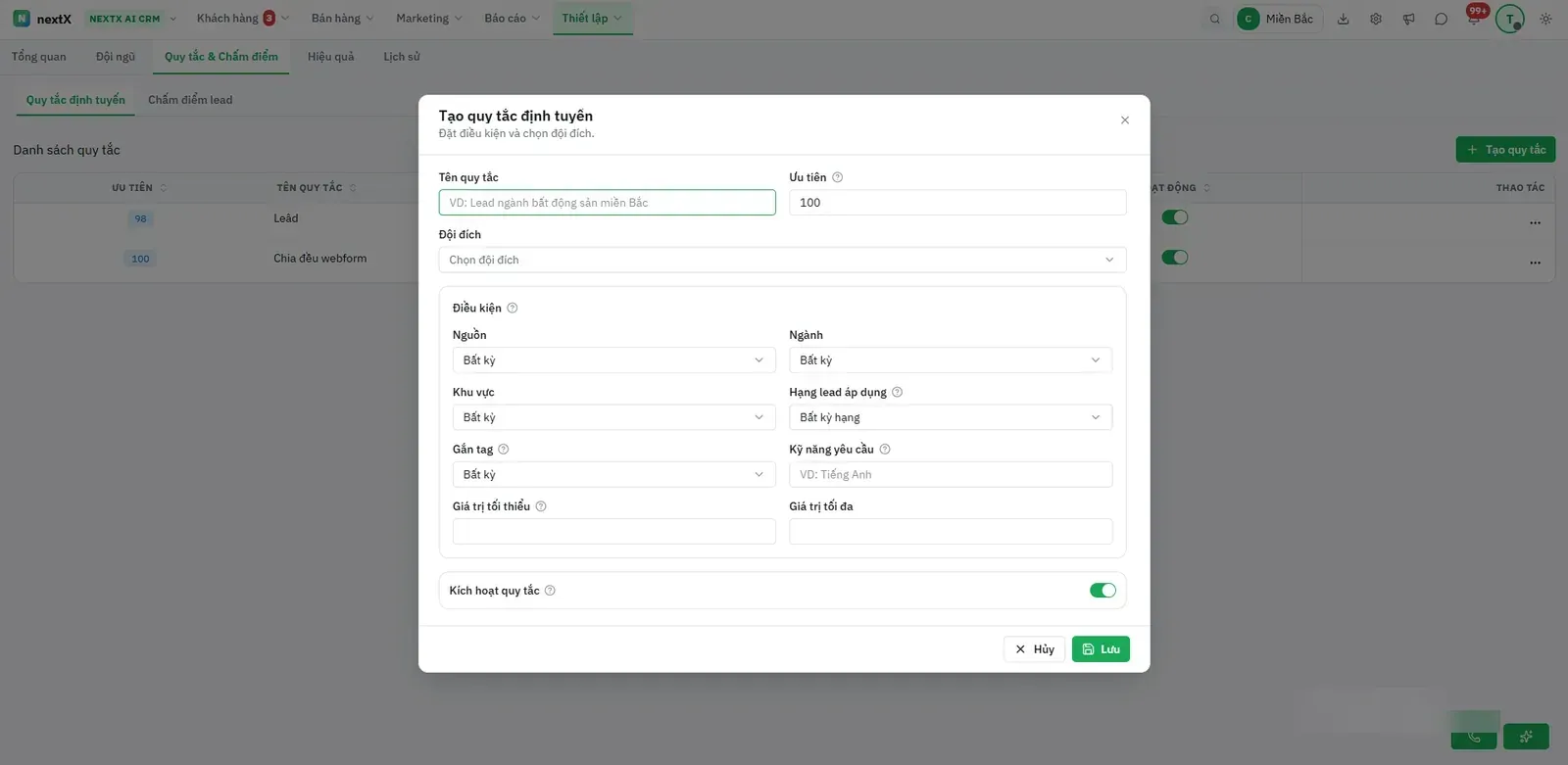This screenshot has width=1568, height=765.
Task: Toggle Kích hoạt quy tắc switch
Action: 1102,591
